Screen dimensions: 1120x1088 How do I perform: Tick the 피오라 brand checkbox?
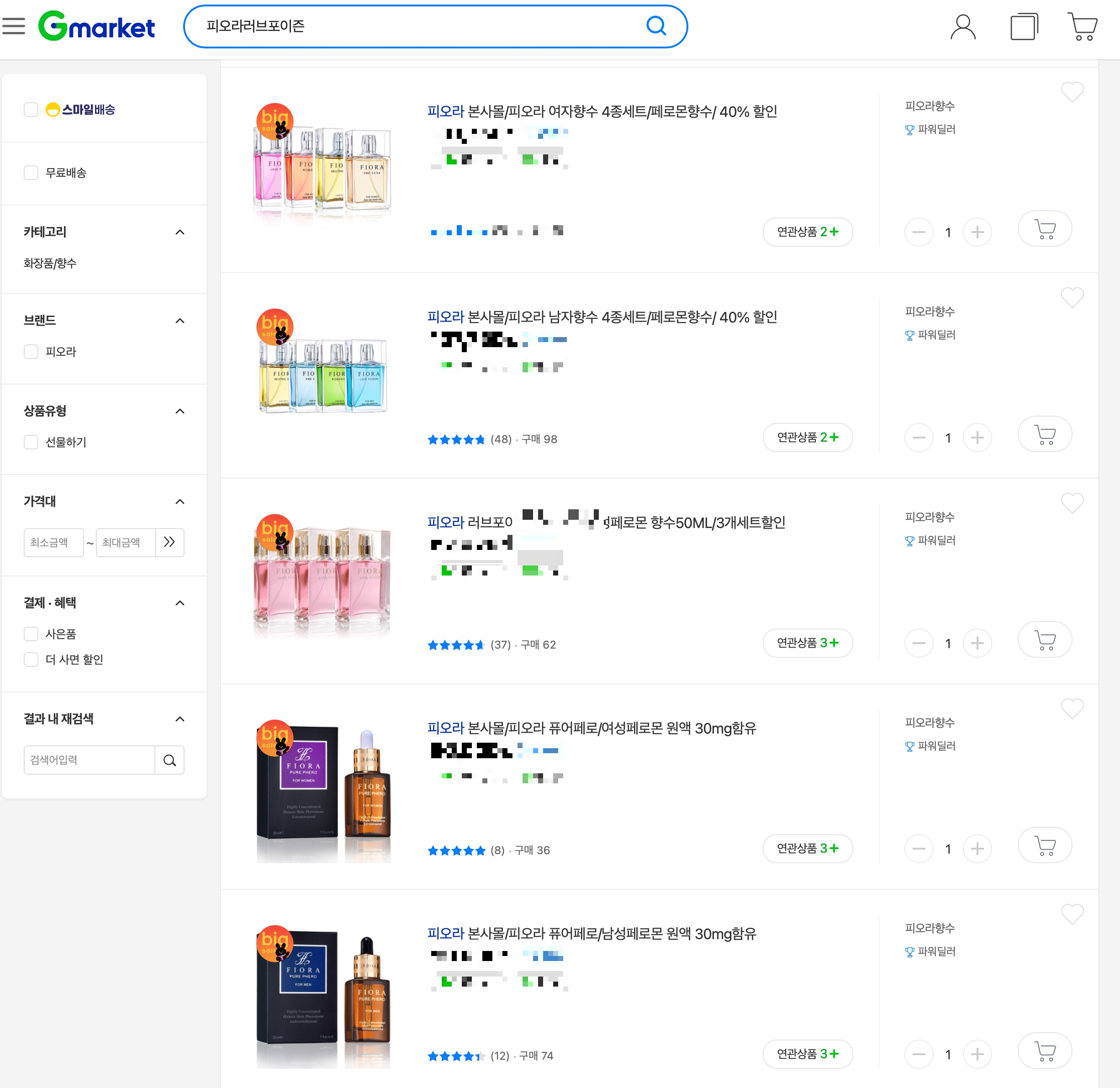pos(31,351)
